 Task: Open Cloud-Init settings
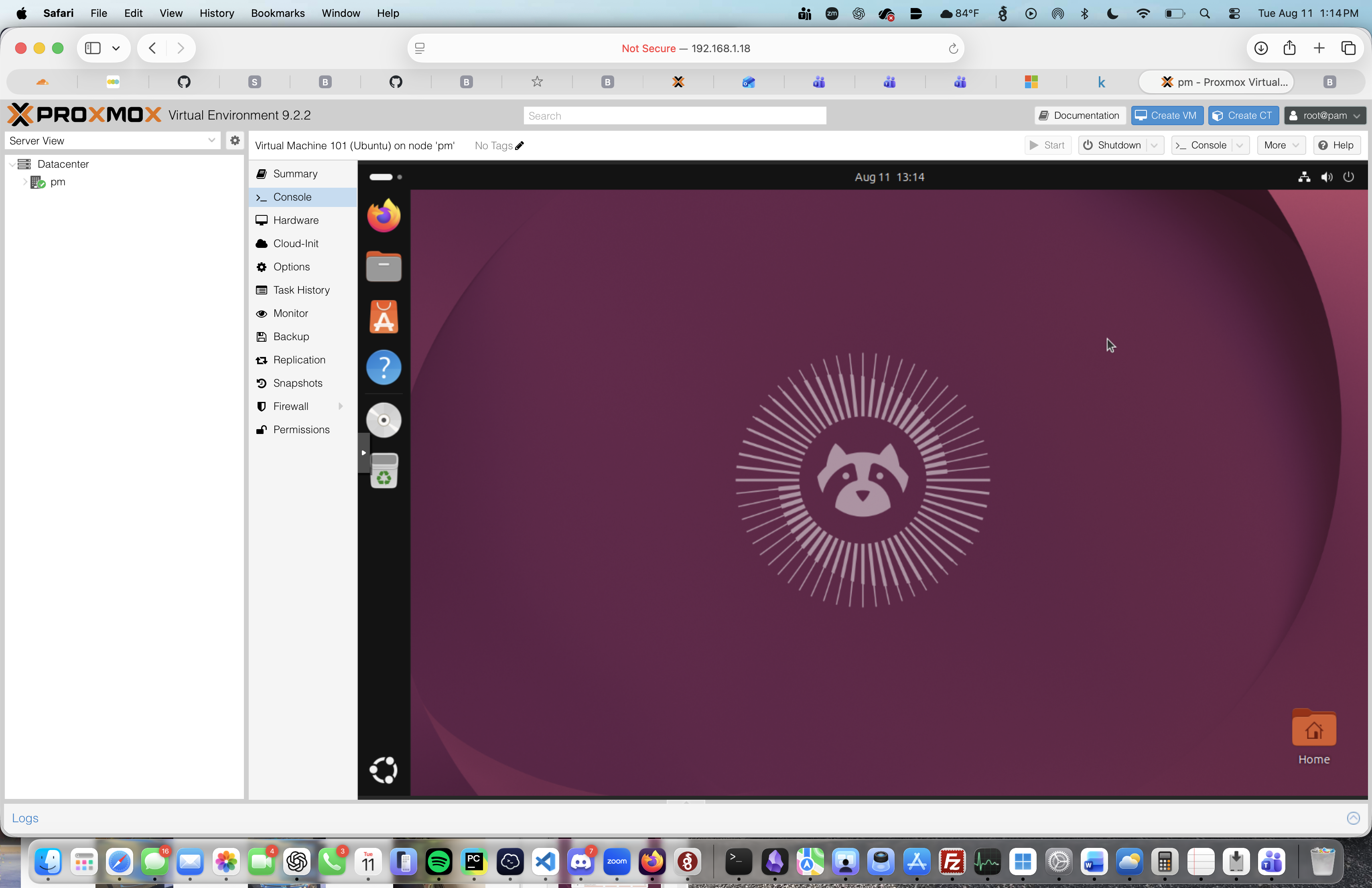302,243
